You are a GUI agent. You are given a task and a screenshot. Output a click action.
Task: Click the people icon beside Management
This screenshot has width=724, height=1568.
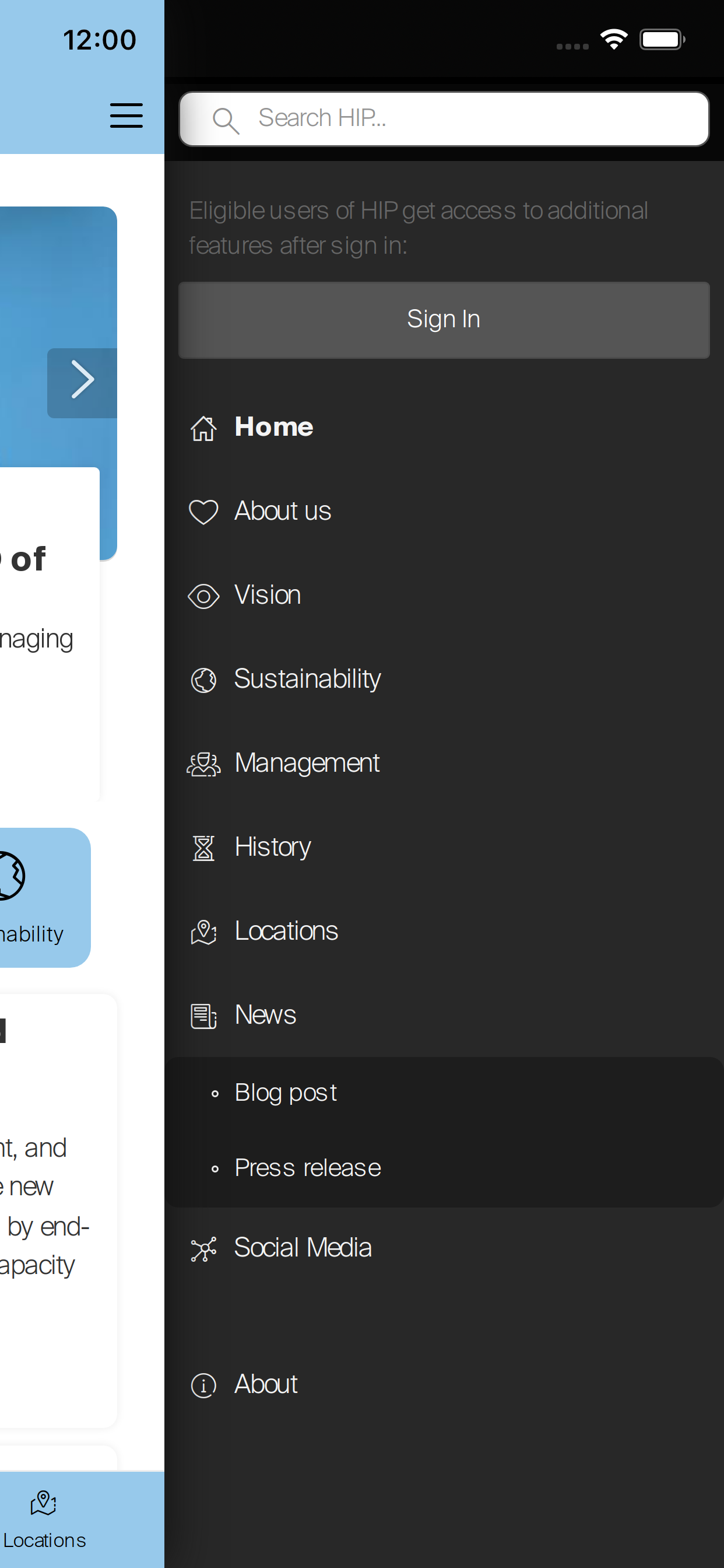pyautogui.click(x=203, y=764)
